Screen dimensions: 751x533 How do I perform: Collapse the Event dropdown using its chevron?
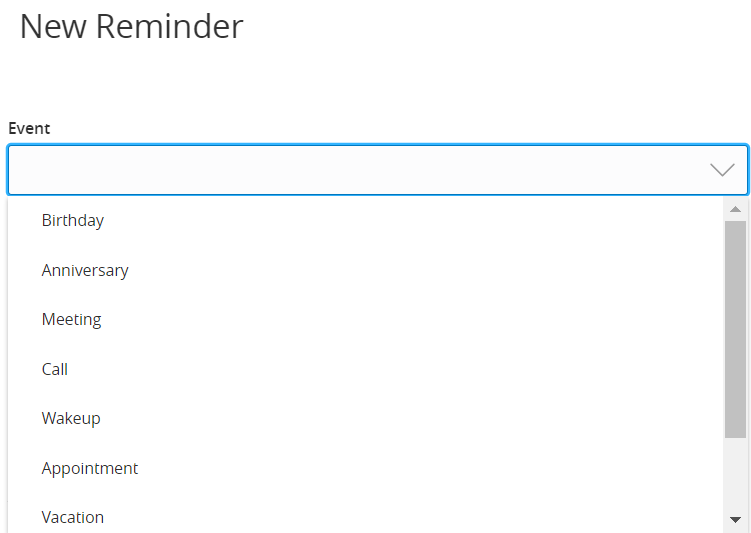tap(722, 170)
